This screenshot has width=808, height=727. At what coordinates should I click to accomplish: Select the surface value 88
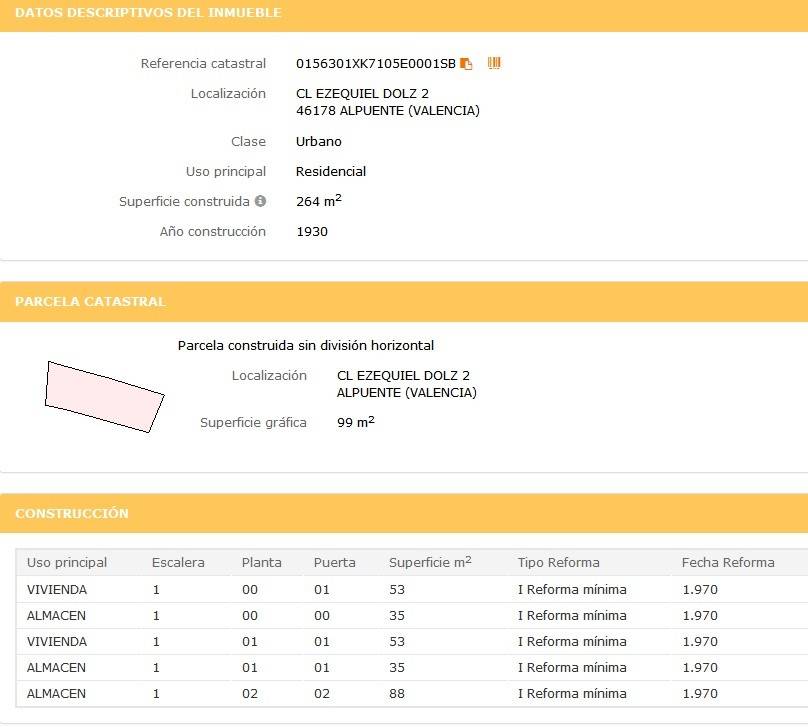tap(397, 694)
